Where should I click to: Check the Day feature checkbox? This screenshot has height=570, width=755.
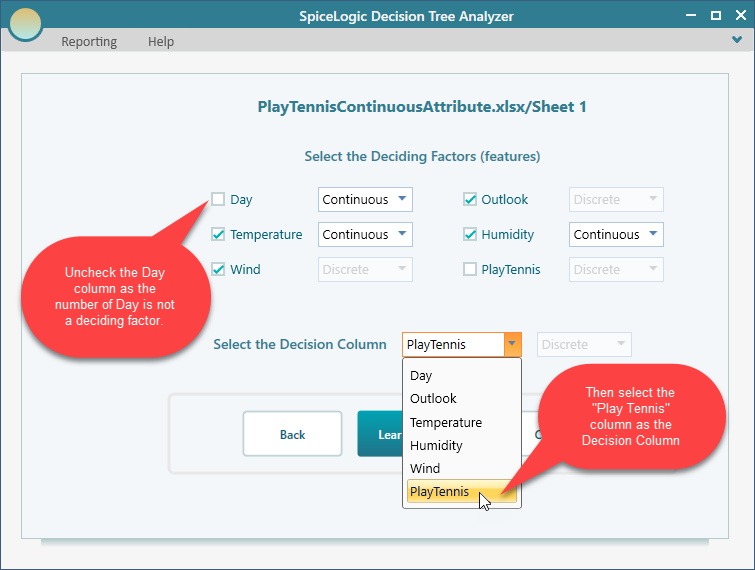[x=218, y=199]
